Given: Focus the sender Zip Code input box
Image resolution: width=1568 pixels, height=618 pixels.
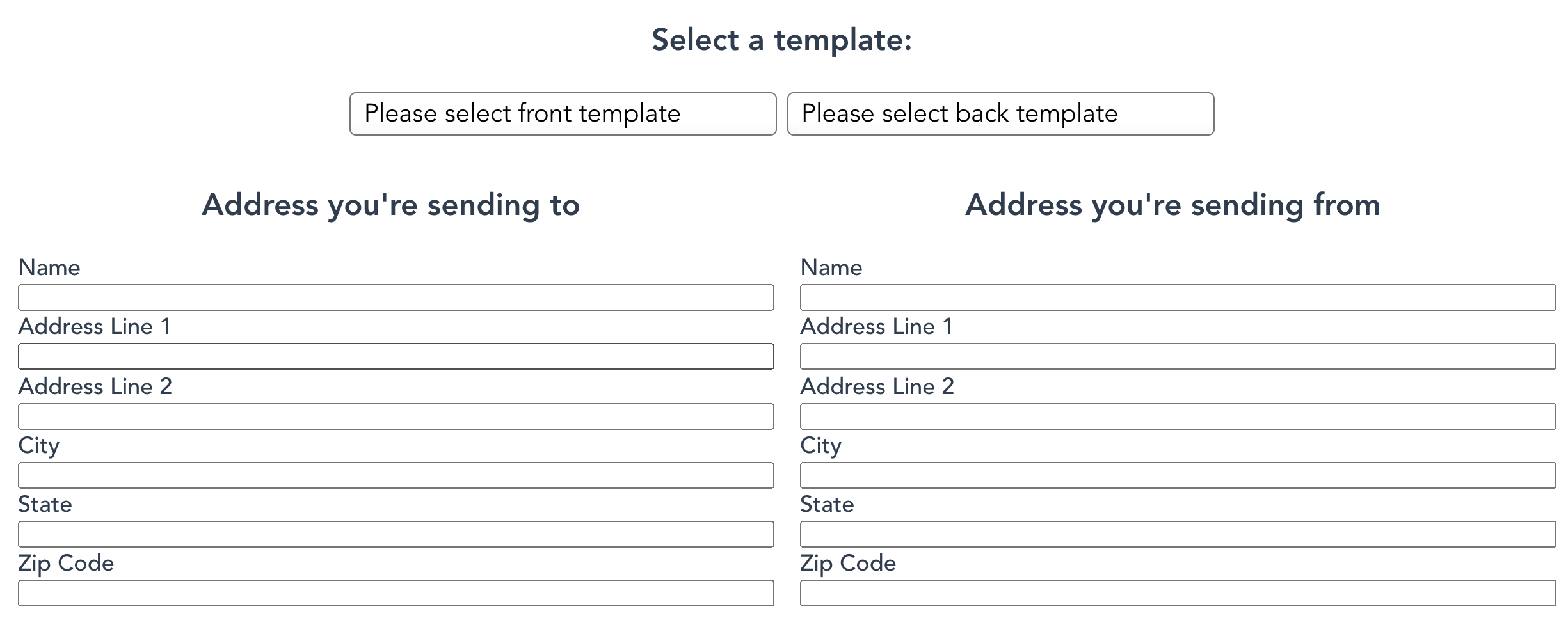Looking at the screenshot, I should 1178,593.
